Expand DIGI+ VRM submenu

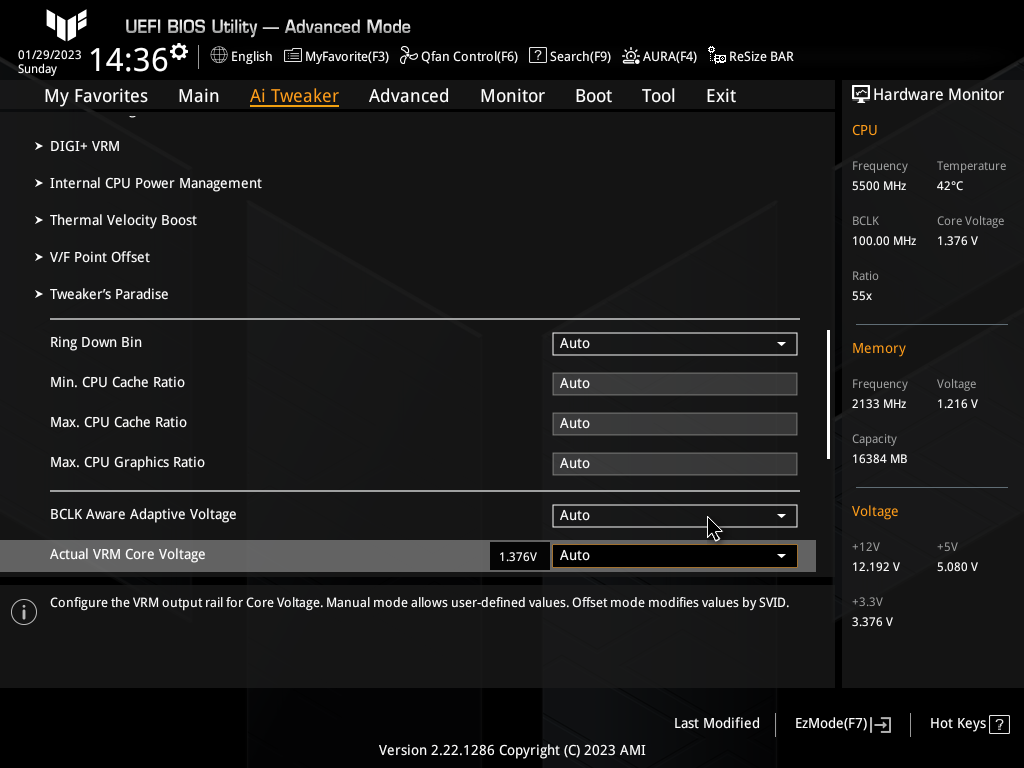(85, 146)
